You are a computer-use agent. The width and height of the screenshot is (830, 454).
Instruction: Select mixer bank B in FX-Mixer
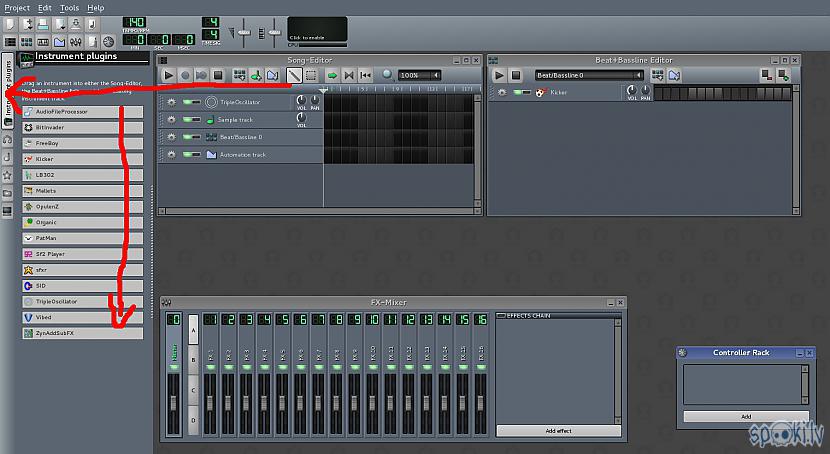pos(193,360)
